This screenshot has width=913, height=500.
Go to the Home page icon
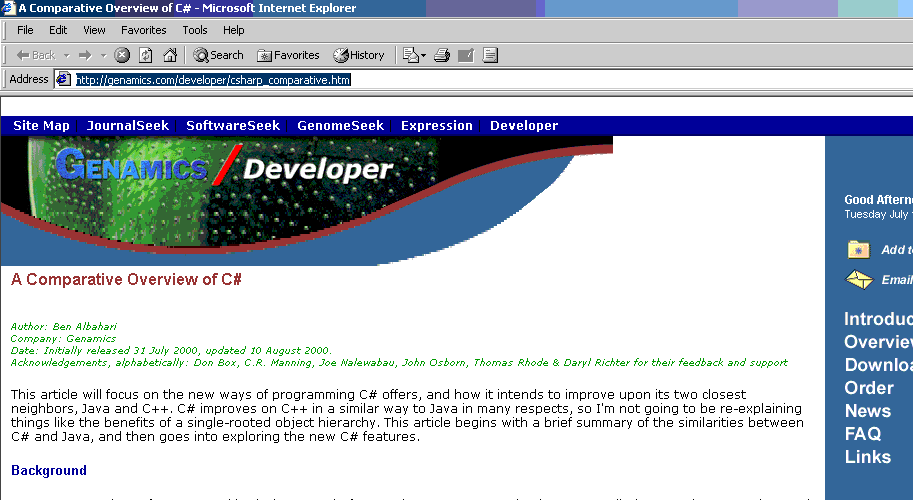[x=170, y=55]
